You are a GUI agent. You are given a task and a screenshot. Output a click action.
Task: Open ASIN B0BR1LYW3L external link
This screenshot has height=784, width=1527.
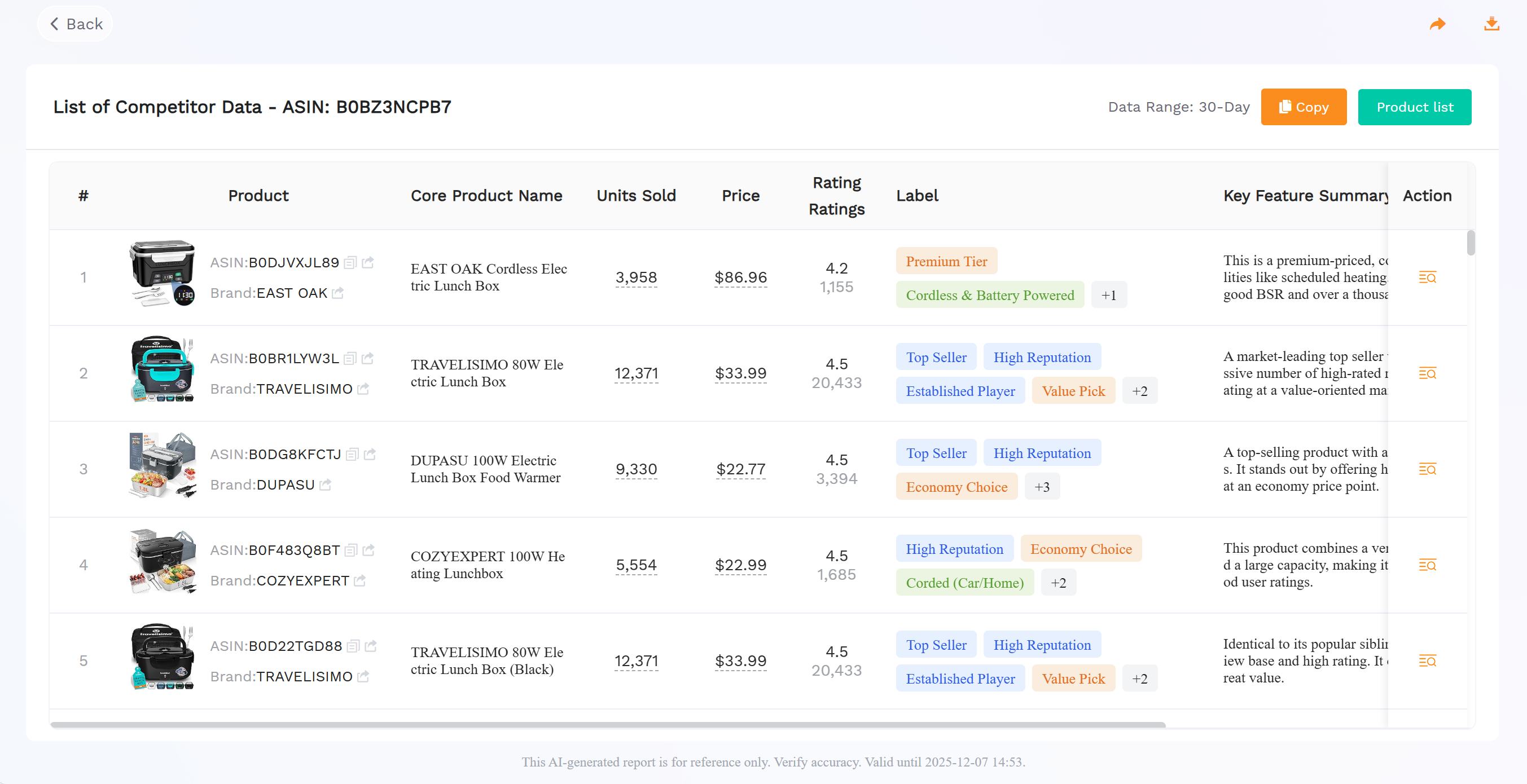coord(368,359)
